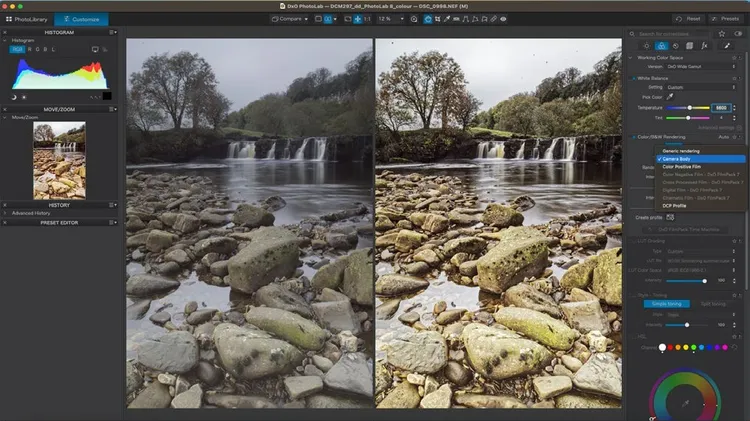
Task: Activate the Crop tool
Action: [x=437, y=19]
